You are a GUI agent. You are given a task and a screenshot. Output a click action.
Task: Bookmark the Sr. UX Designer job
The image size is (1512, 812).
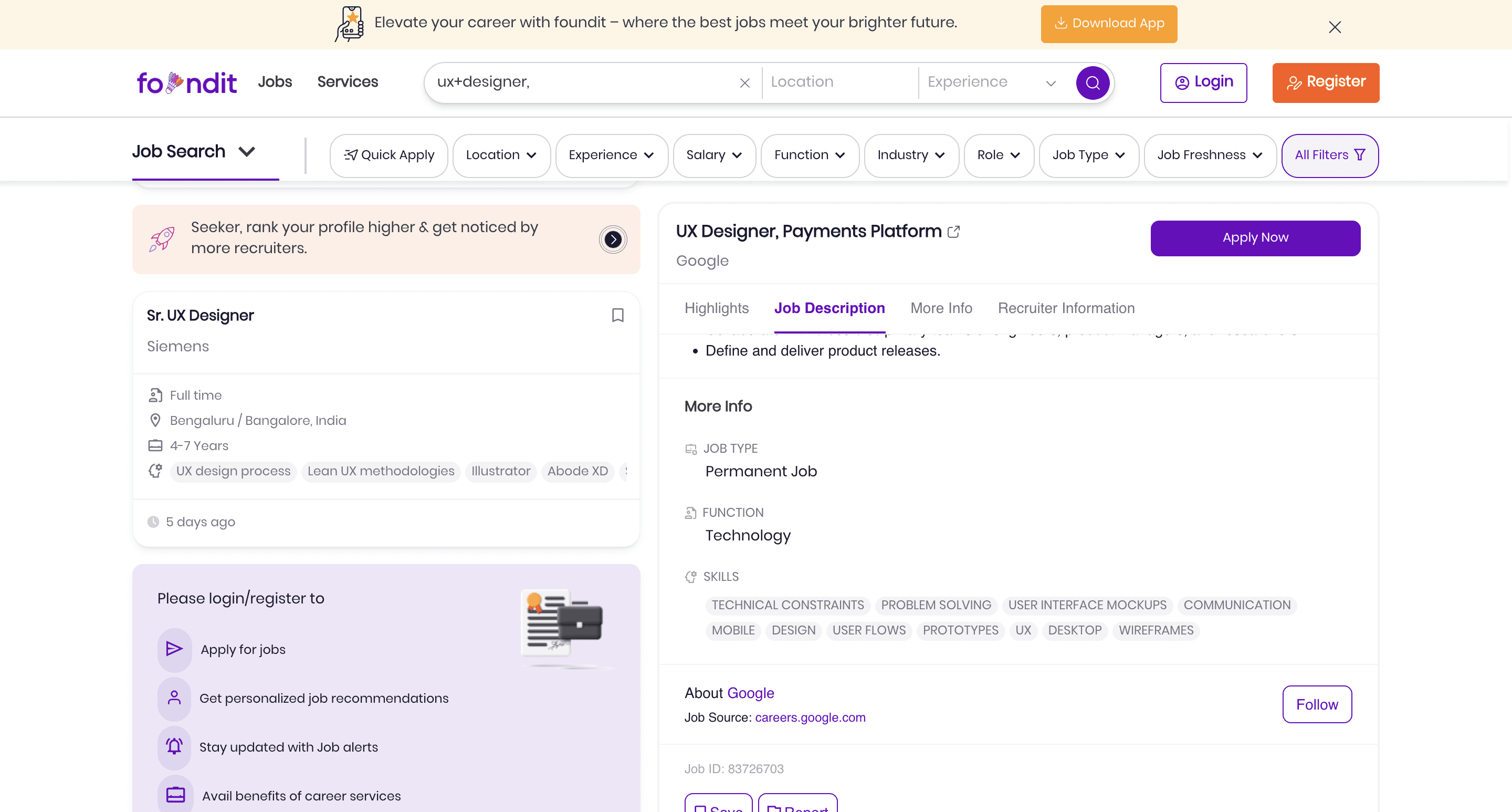point(617,315)
